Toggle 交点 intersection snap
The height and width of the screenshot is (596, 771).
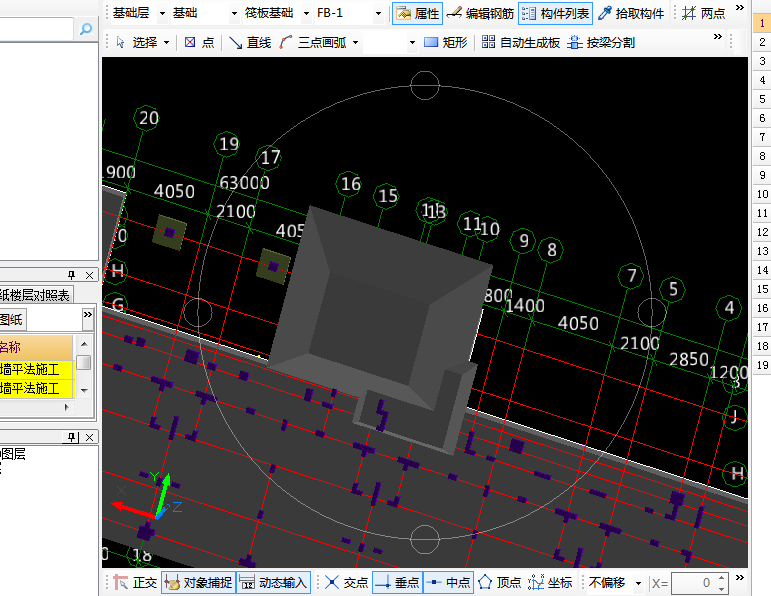(346, 583)
